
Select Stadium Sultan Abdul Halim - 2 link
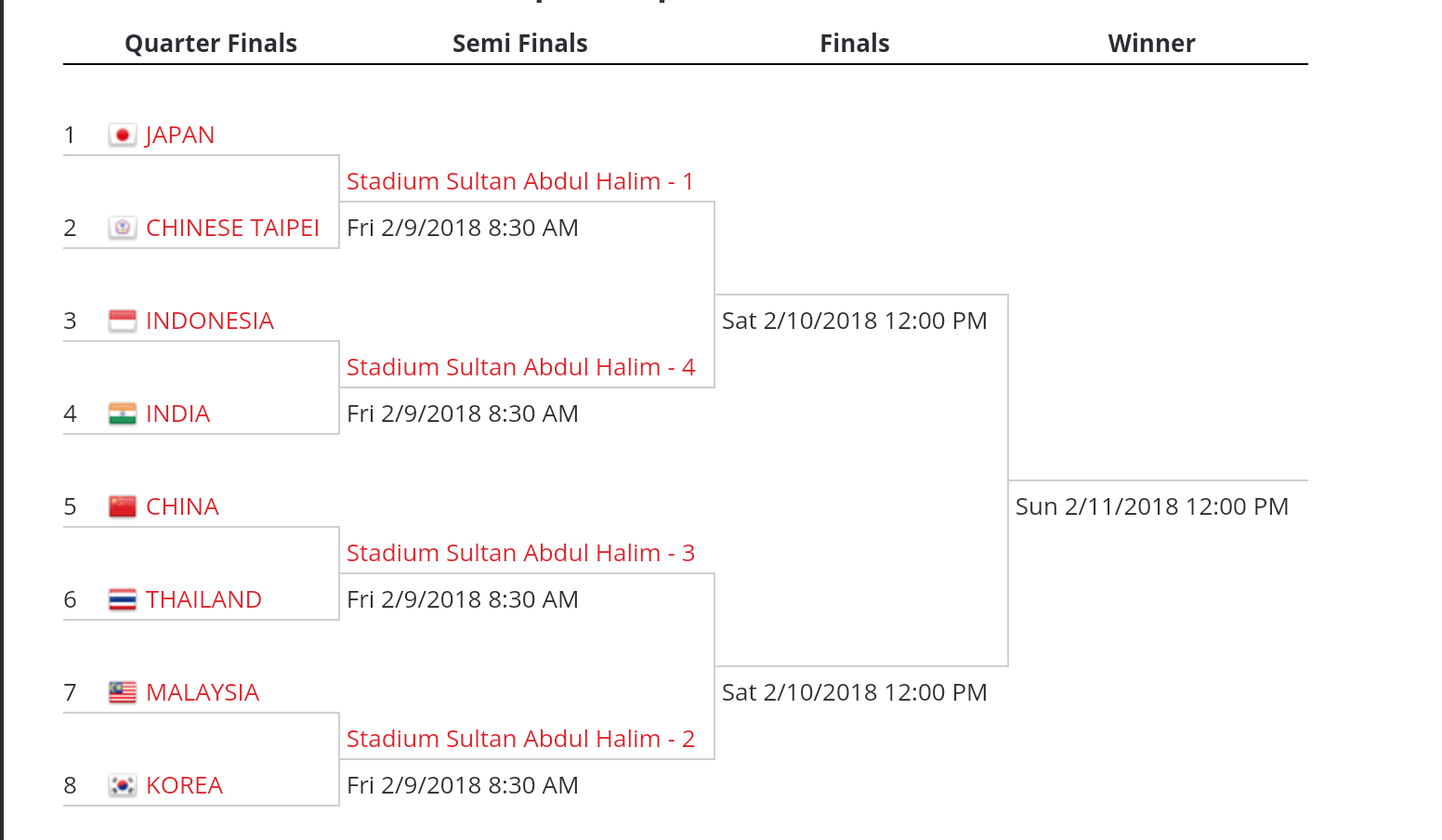pyautogui.click(x=520, y=740)
